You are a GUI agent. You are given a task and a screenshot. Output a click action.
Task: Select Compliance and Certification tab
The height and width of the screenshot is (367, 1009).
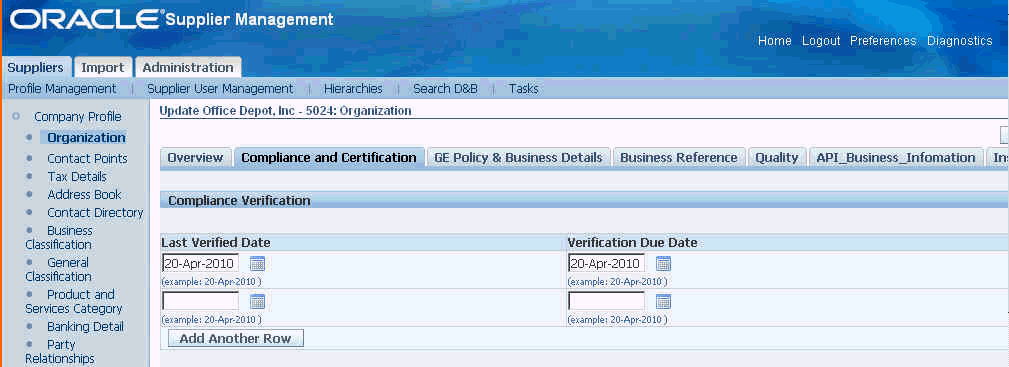329,158
